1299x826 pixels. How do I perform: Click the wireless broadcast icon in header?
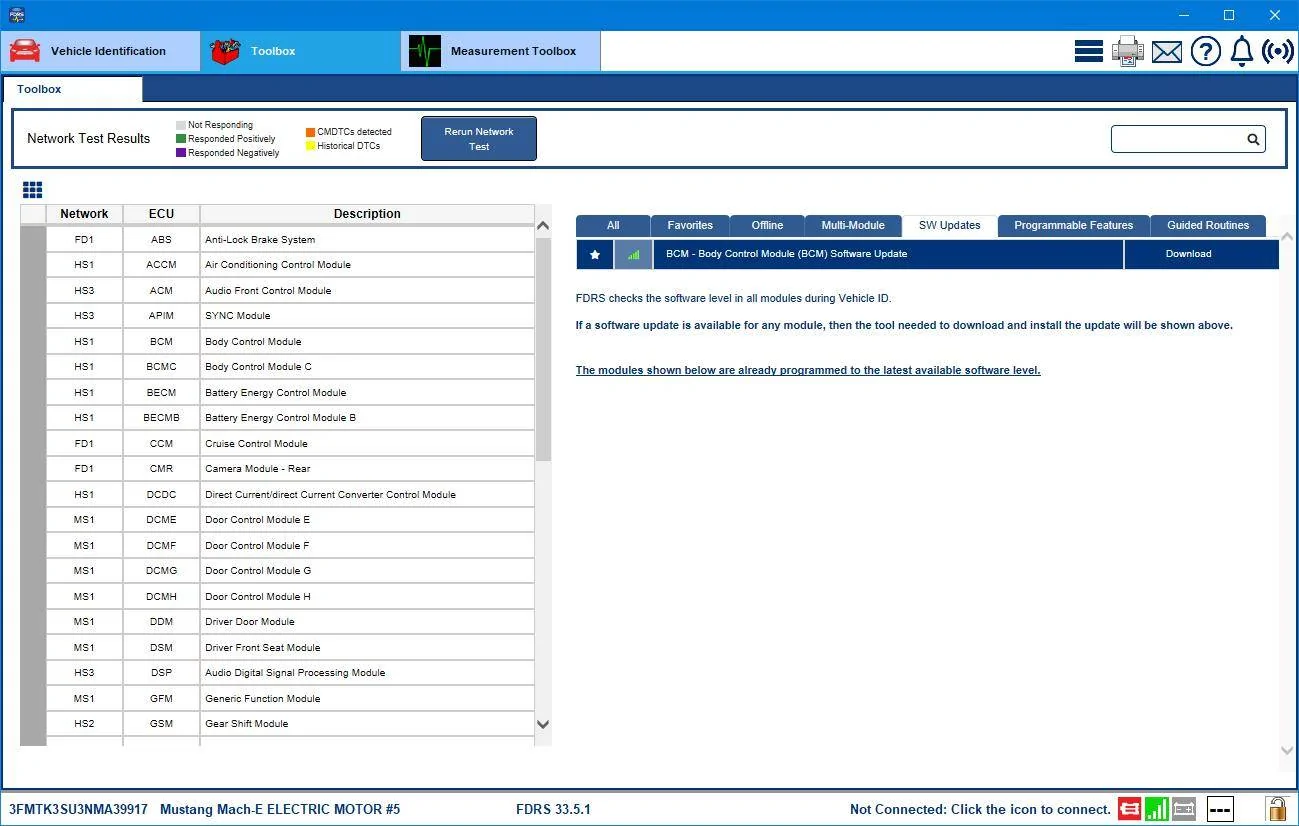click(1278, 51)
